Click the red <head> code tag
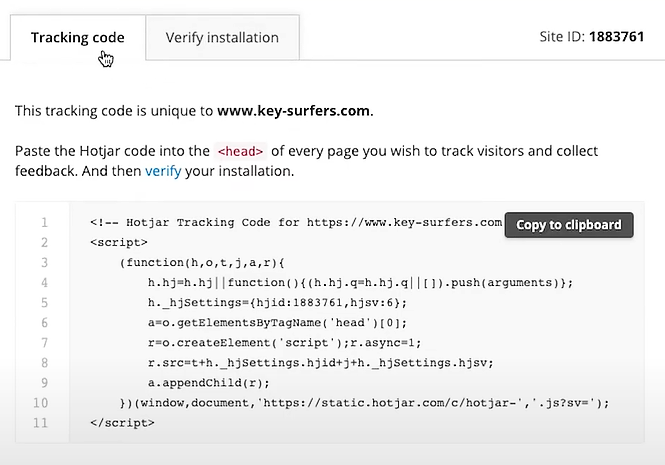 click(240, 151)
